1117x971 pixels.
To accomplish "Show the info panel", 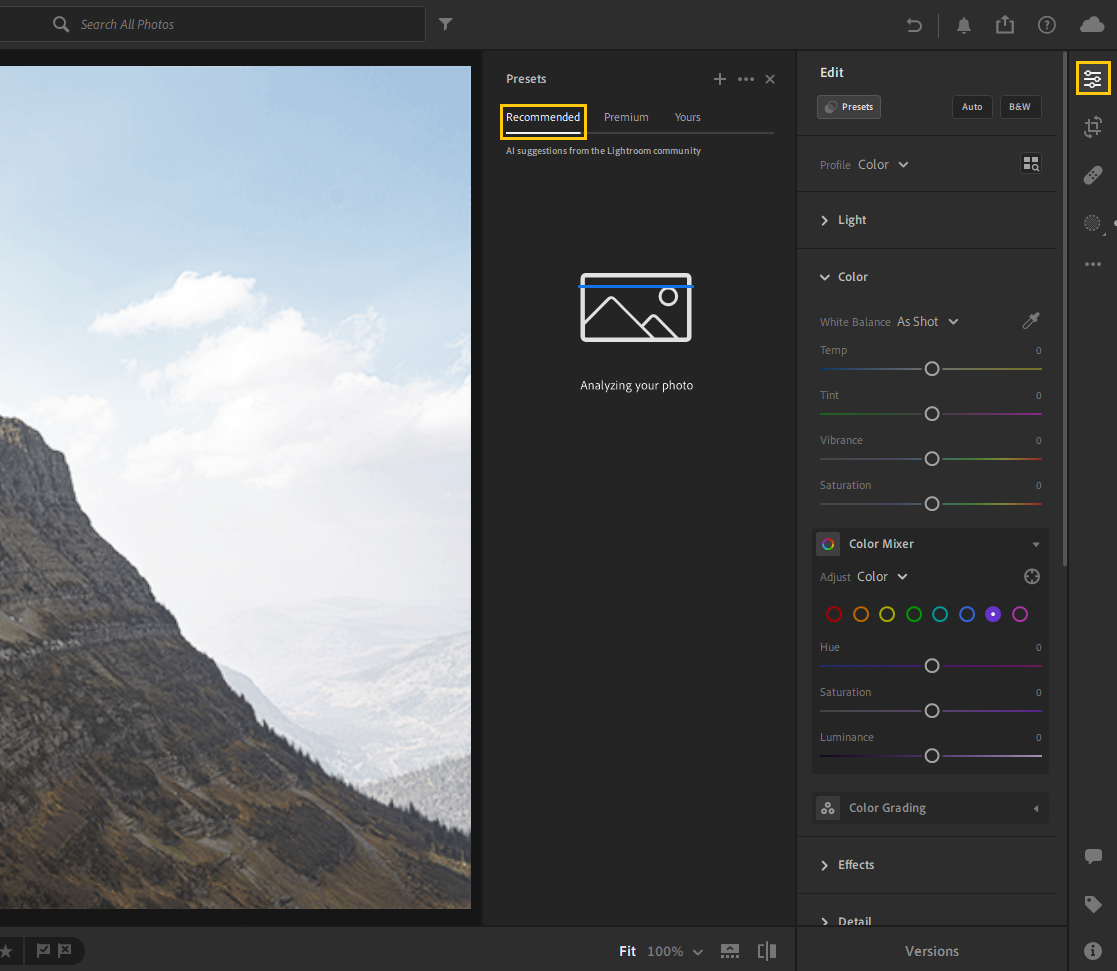I will click(1093, 951).
